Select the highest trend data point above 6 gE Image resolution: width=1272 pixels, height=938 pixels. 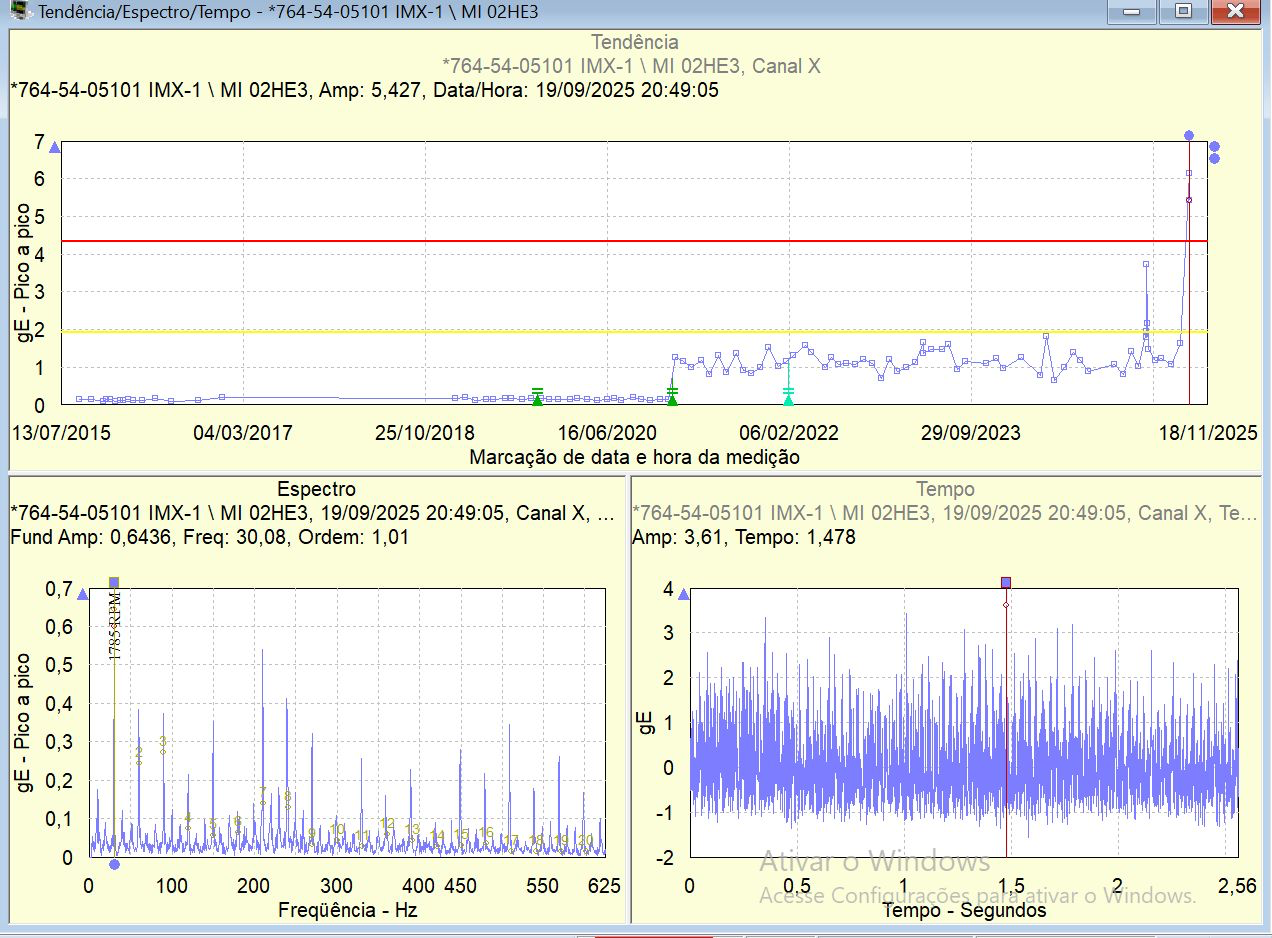coord(1189,173)
